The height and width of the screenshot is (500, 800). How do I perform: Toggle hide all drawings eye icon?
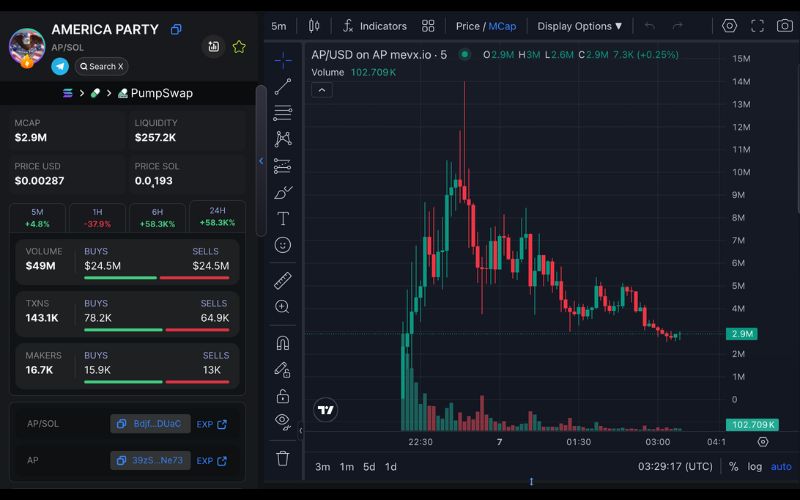[283, 421]
